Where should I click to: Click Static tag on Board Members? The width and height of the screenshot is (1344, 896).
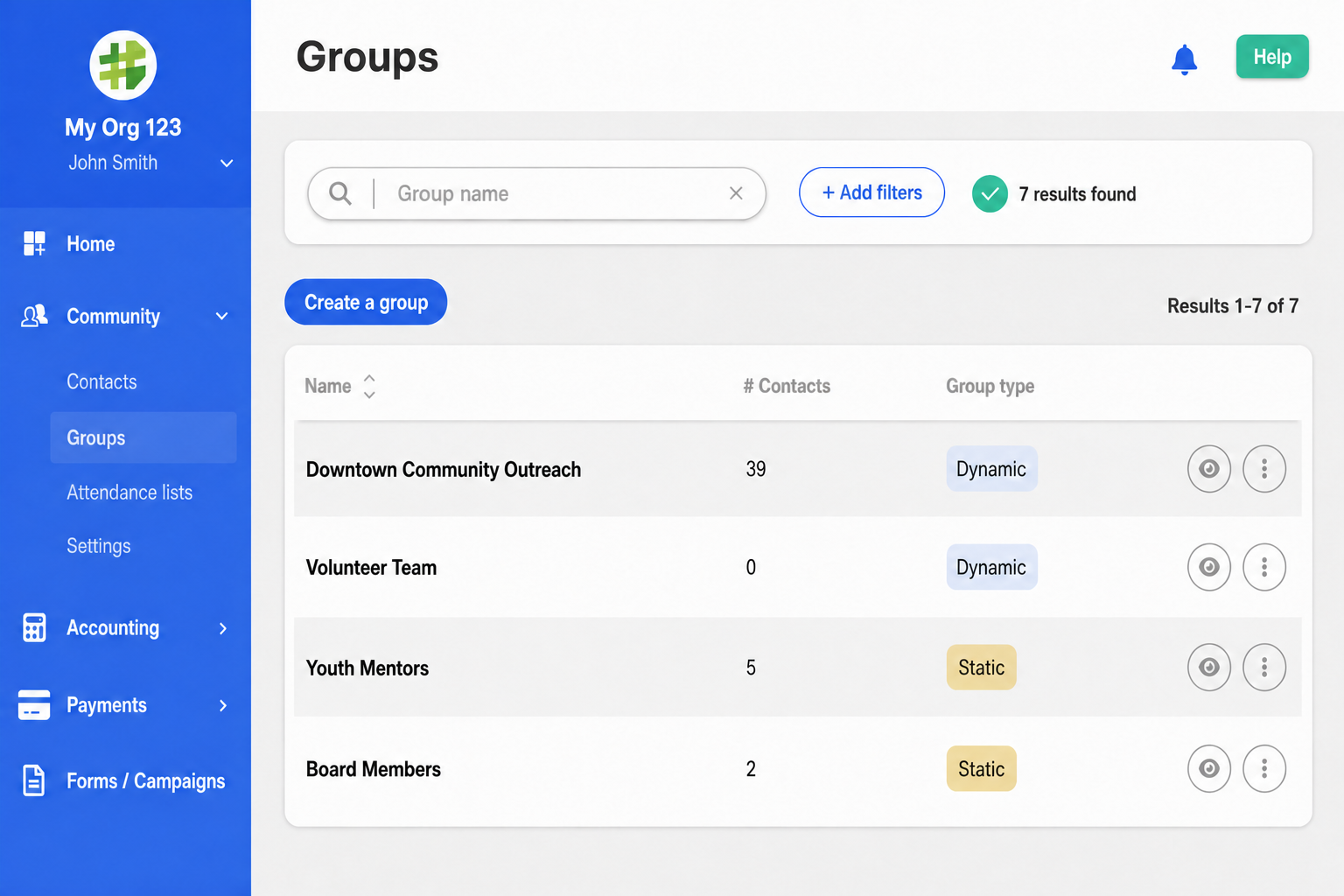point(982,769)
